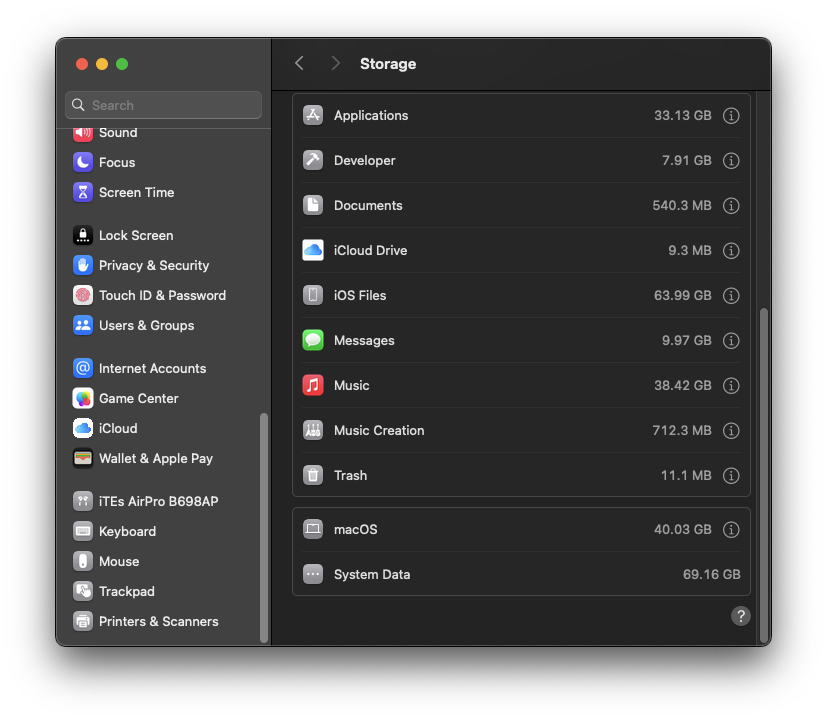Image resolution: width=827 pixels, height=720 pixels.
Task: Open Privacy & Security settings
Action: [153, 266]
